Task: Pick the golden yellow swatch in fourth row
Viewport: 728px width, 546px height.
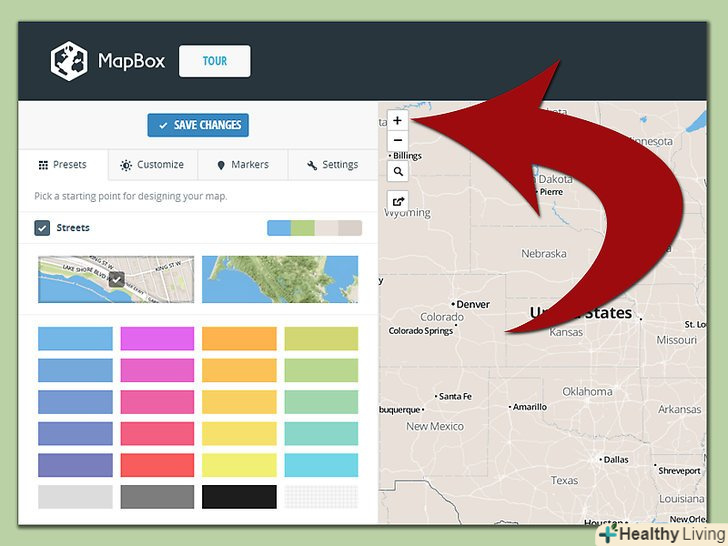Action: tap(239, 433)
